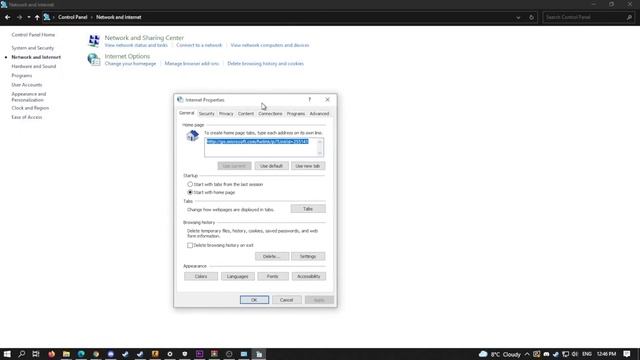The height and width of the screenshot is (360, 640).
Task: Open the Fonts button
Action: click(273, 276)
